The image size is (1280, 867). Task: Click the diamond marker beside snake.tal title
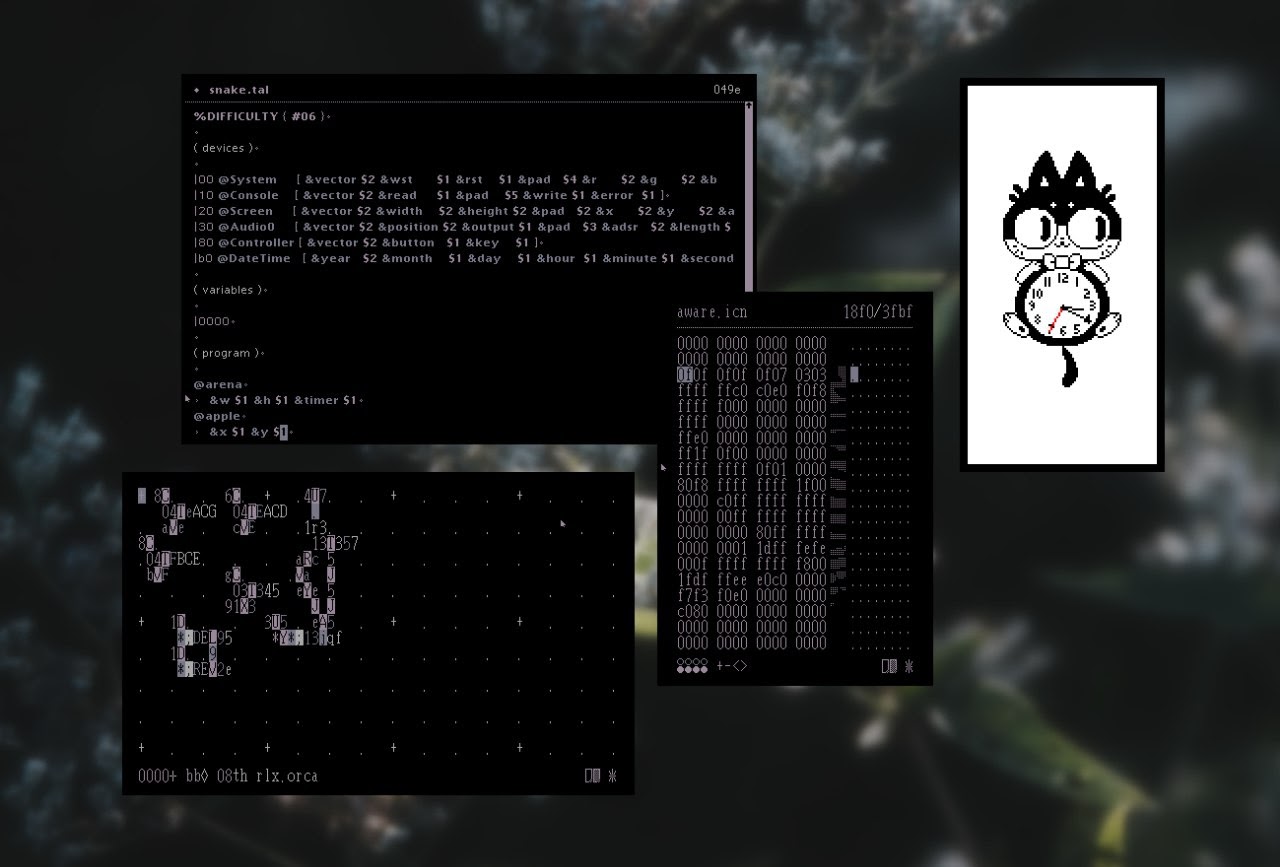(x=197, y=90)
